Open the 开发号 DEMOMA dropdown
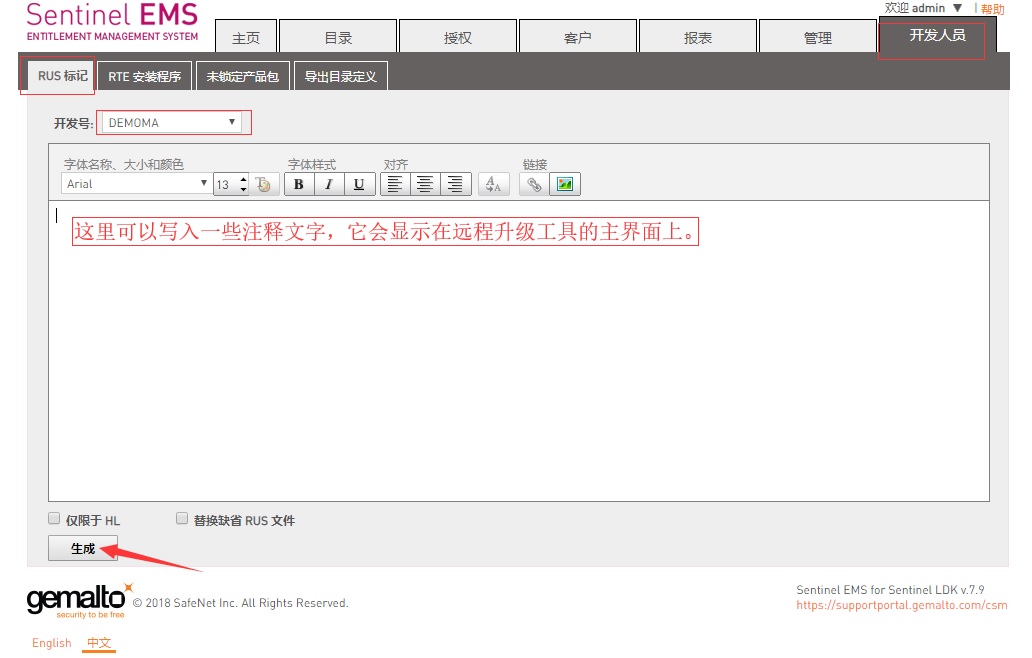 (x=174, y=123)
